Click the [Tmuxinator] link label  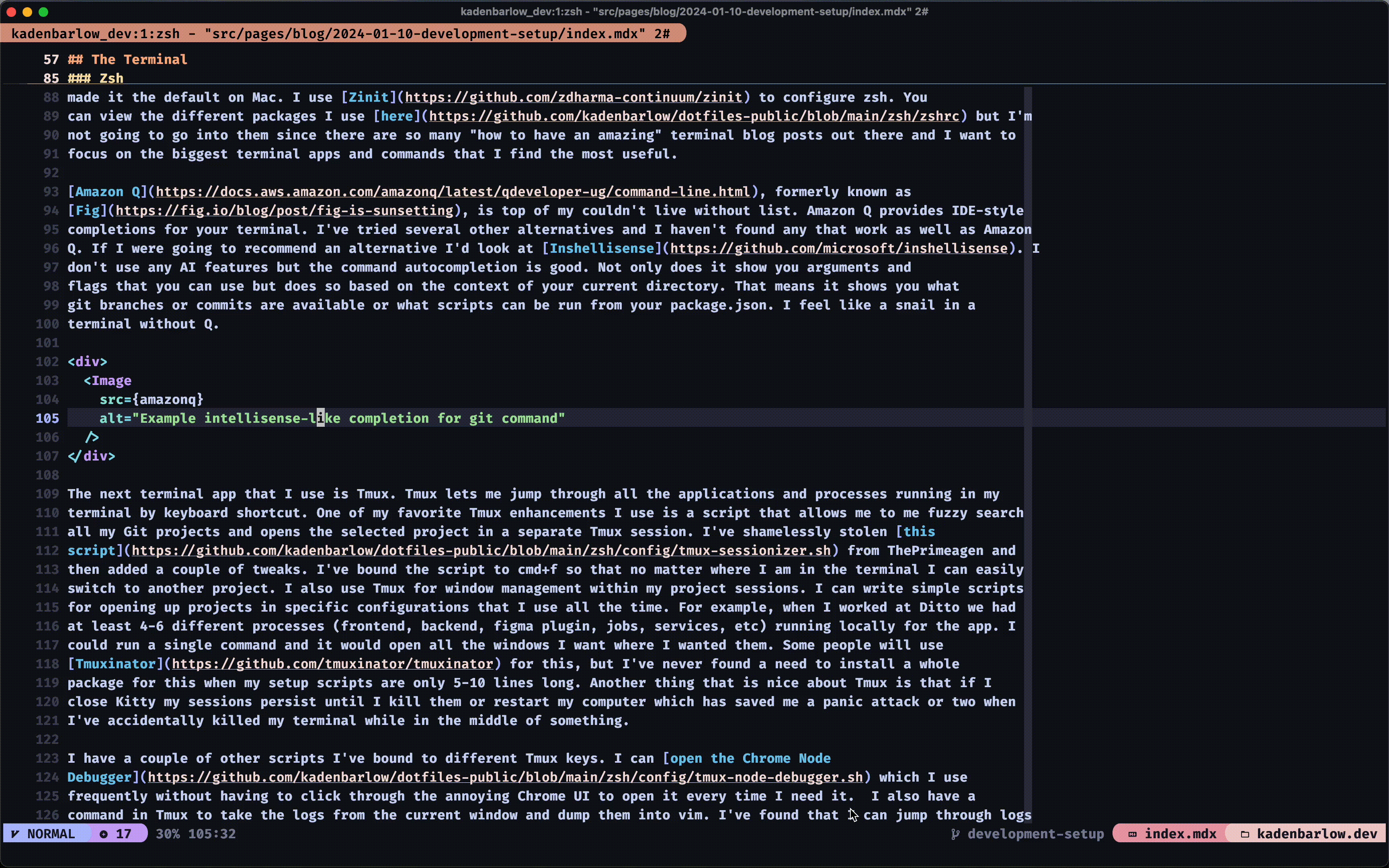tap(115, 663)
